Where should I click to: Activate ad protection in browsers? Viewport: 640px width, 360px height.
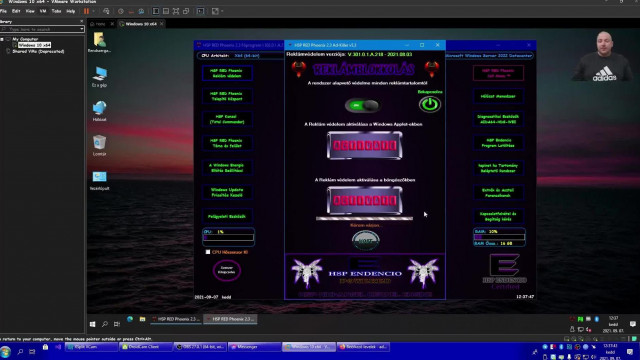coord(364,200)
